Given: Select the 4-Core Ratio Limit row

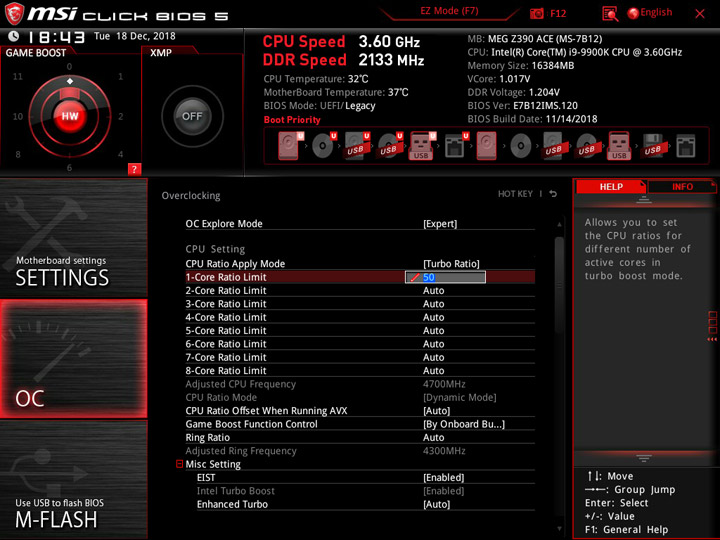Looking at the screenshot, I should coord(360,317).
